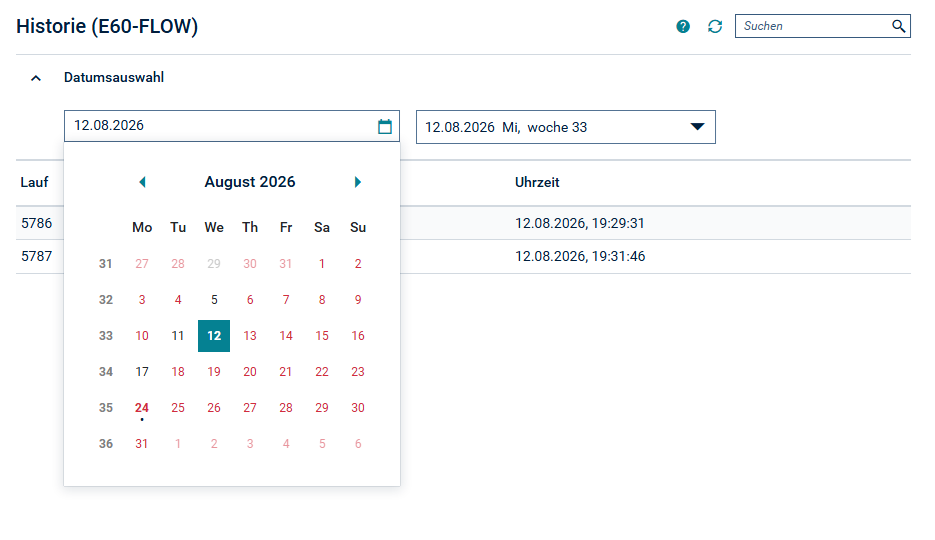Select August 25 in calendar
The height and width of the screenshot is (540, 935).
(x=178, y=408)
